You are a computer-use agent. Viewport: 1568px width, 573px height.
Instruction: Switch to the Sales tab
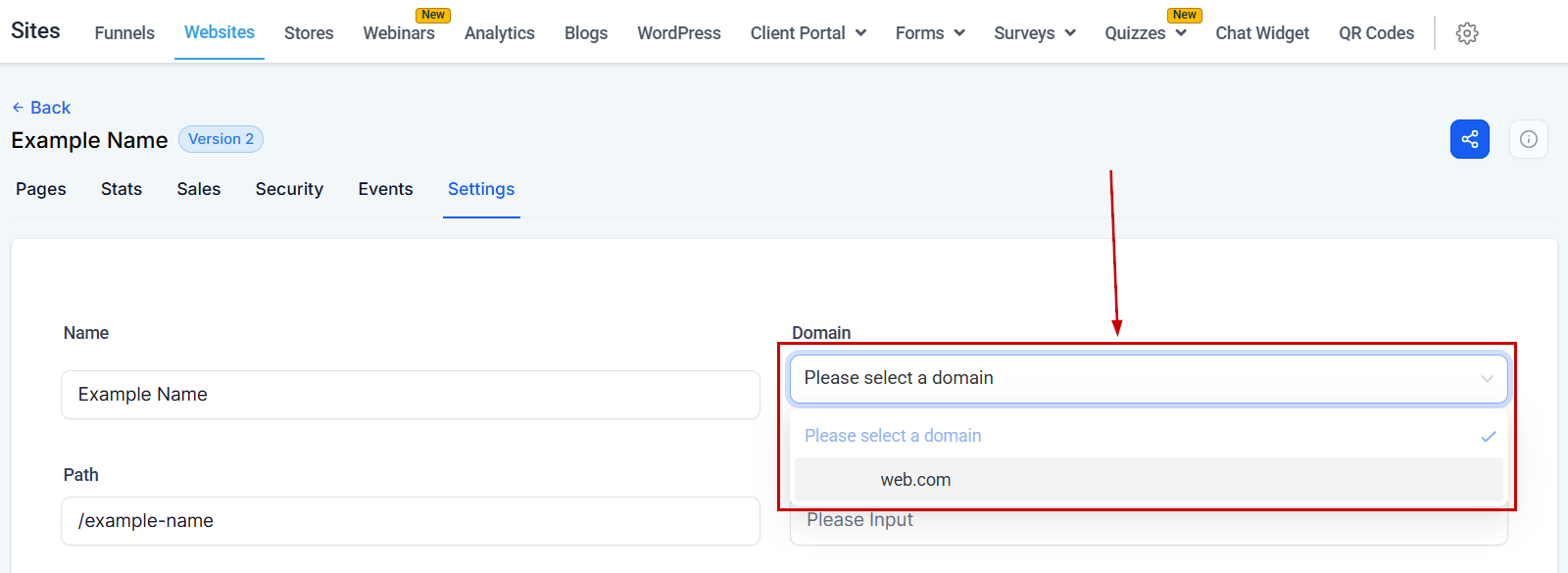pyautogui.click(x=199, y=189)
